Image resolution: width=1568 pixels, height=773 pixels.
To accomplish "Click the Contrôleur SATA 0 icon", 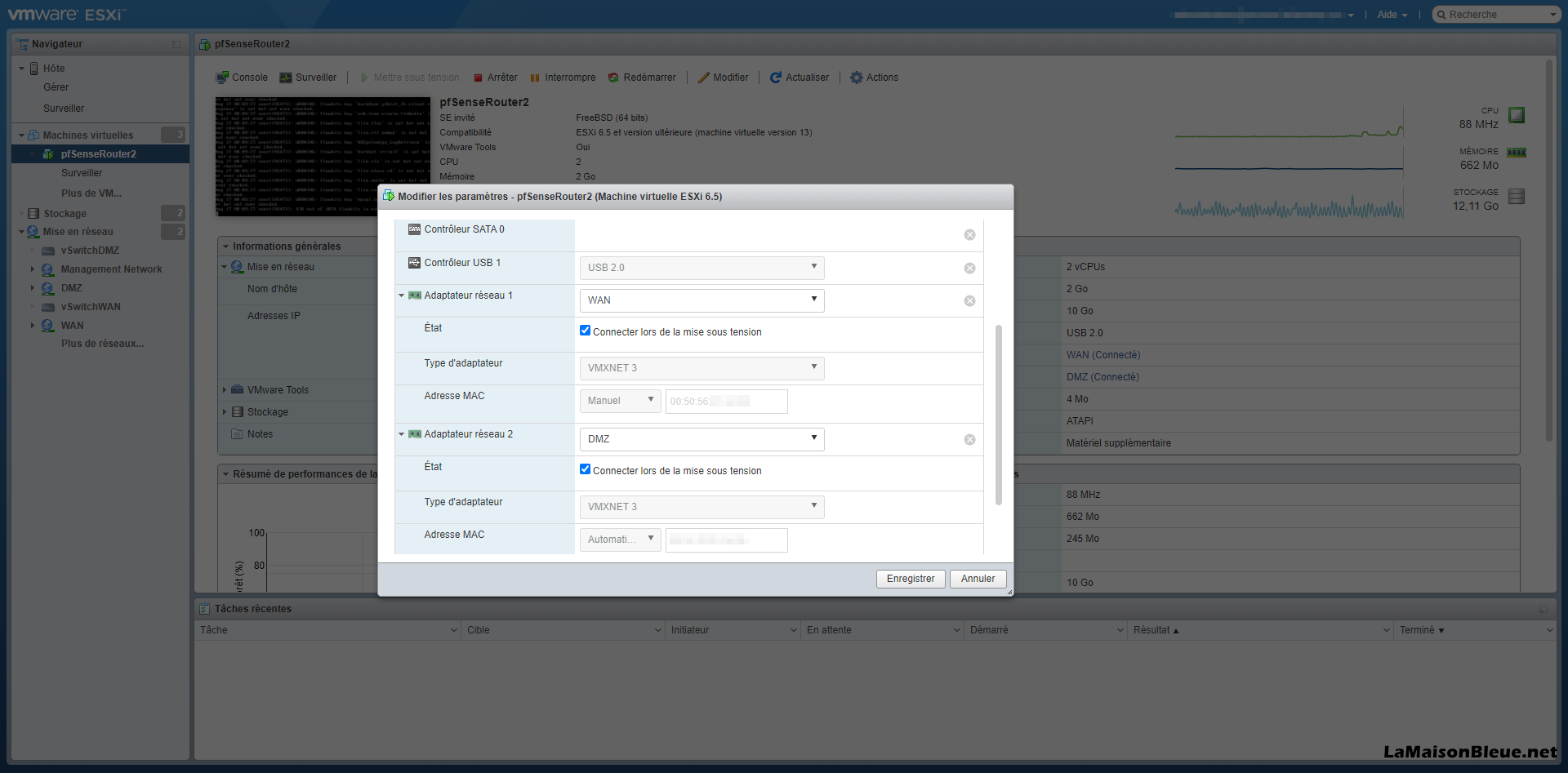I will 414,229.
